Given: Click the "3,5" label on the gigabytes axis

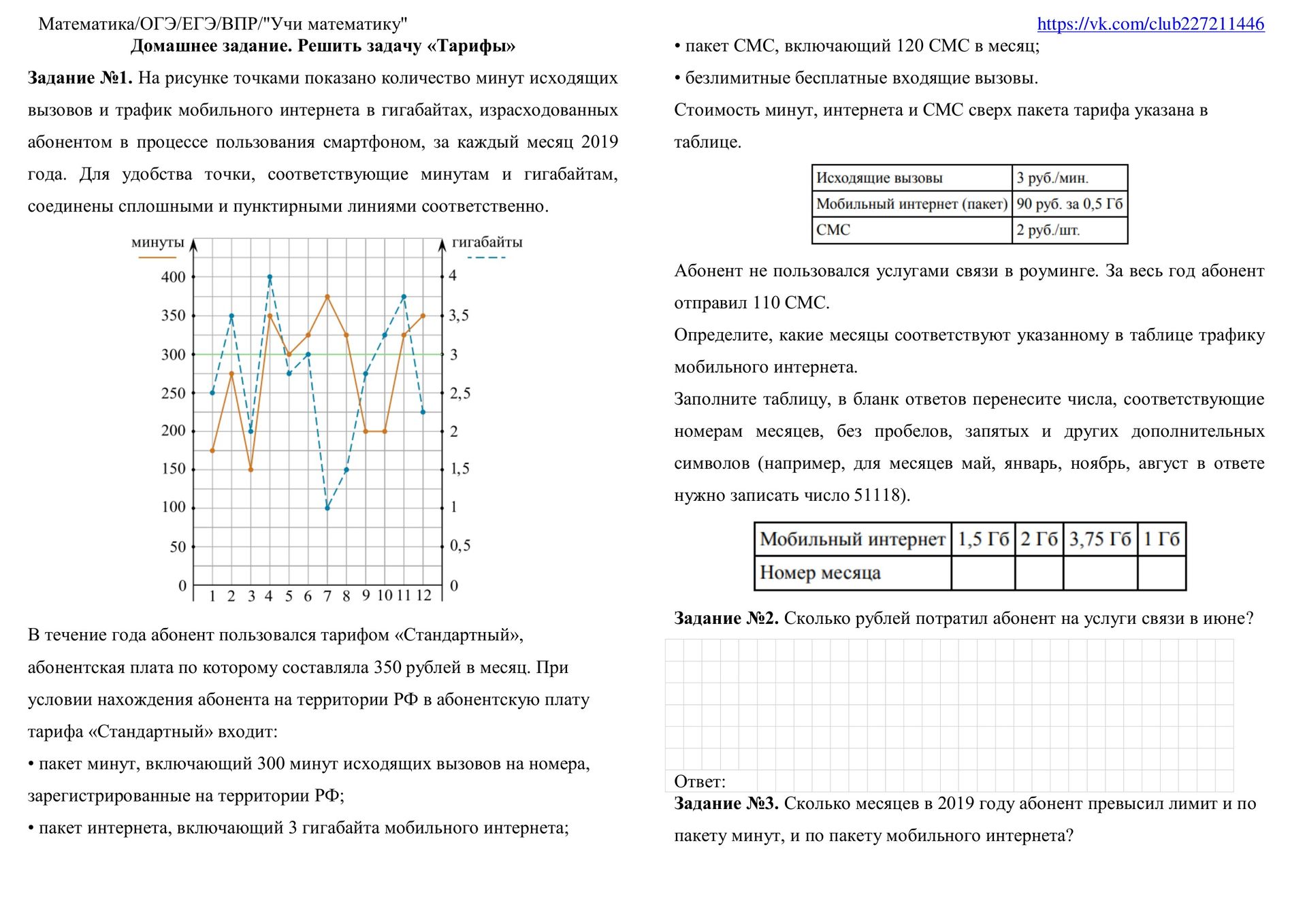Looking at the screenshot, I should coord(459,315).
